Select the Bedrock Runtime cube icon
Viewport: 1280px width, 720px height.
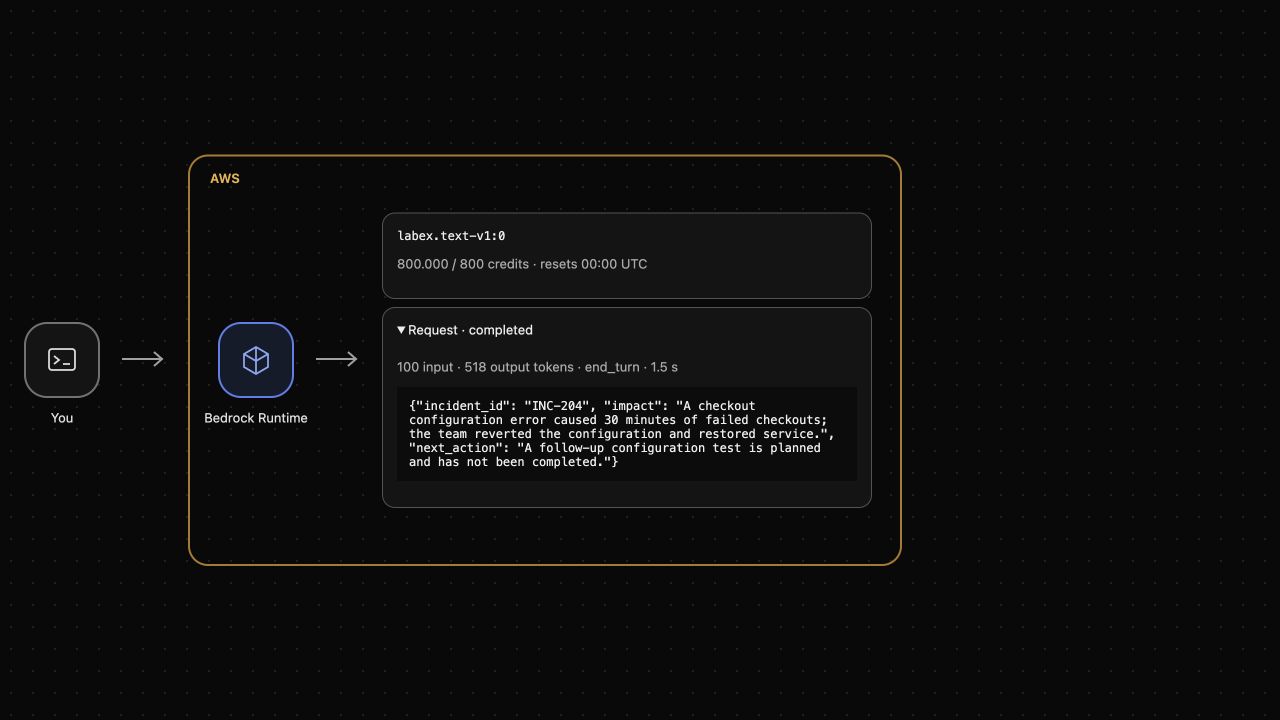click(x=256, y=359)
